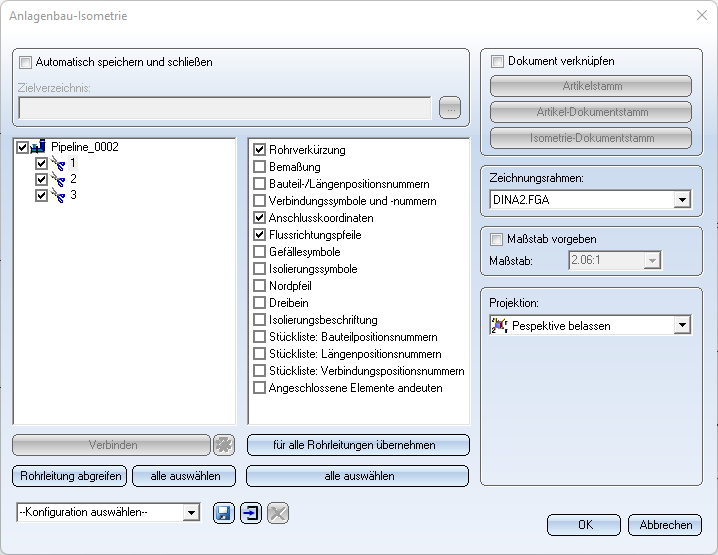718x555 pixels.
Task: Turn on the Nordpfeil option
Action: pyautogui.click(x=260, y=286)
